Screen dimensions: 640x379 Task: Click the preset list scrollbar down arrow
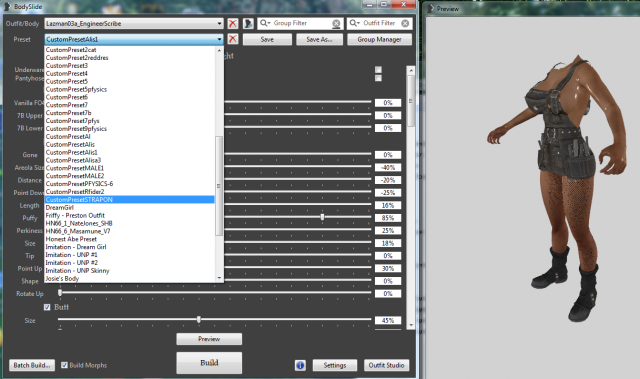pyautogui.click(x=219, y=278)
